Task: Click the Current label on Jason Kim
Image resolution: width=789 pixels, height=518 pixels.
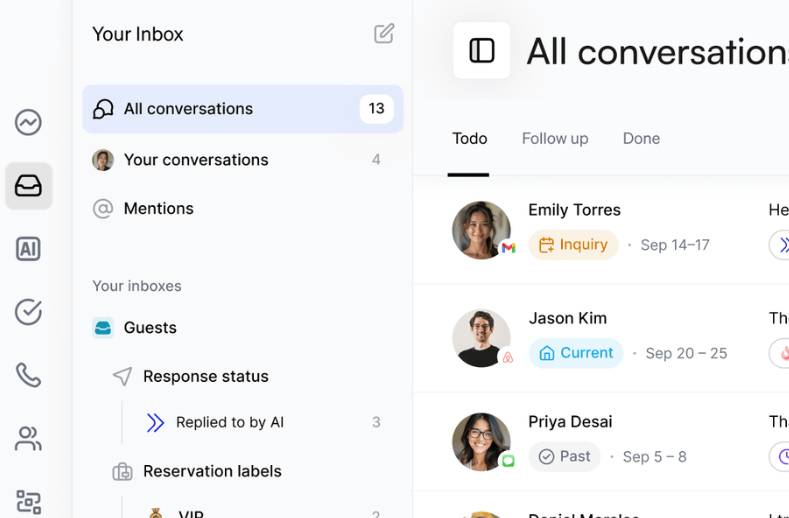Action: (x=576, y=353)
